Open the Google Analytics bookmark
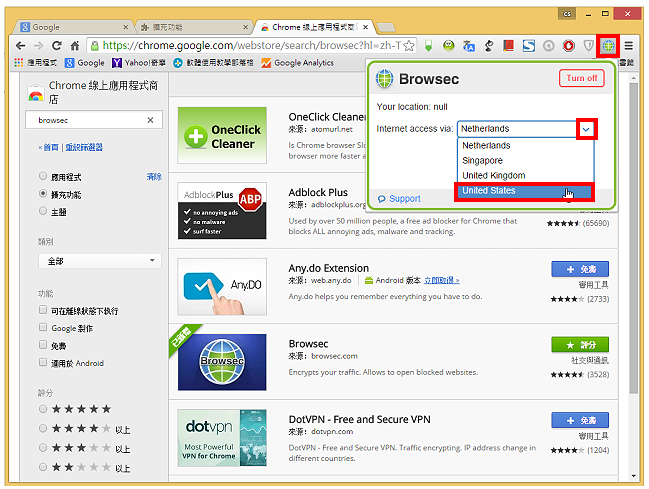 click(x=297, y=63)
